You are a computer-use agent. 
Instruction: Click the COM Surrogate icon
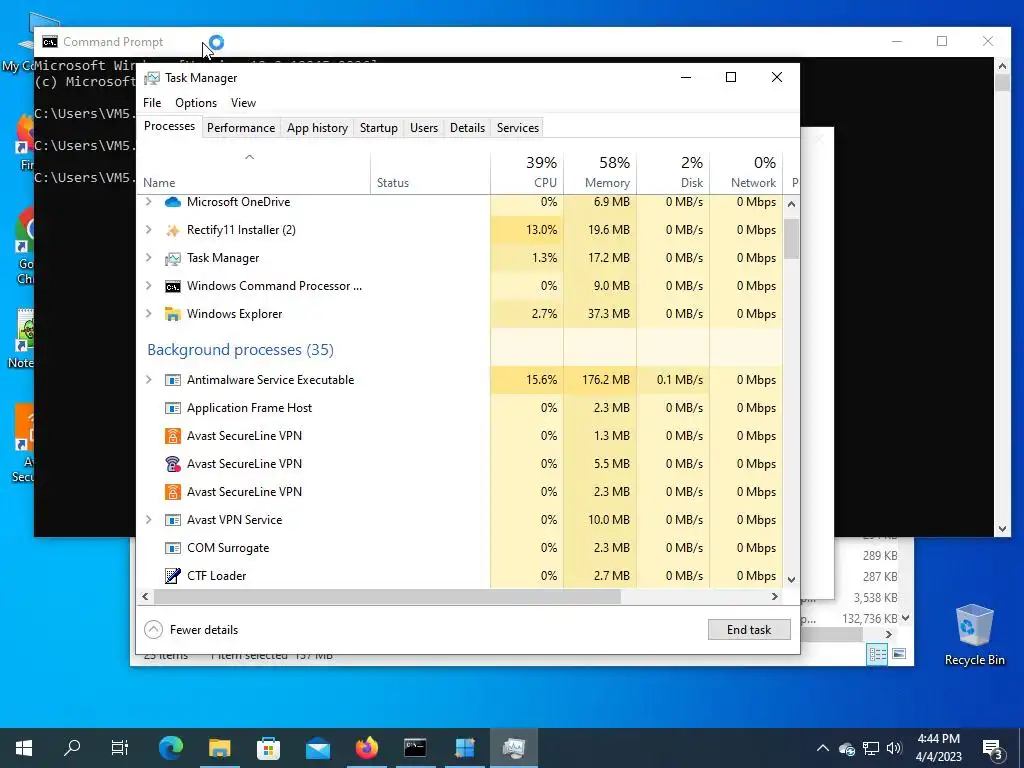(172, 548)
